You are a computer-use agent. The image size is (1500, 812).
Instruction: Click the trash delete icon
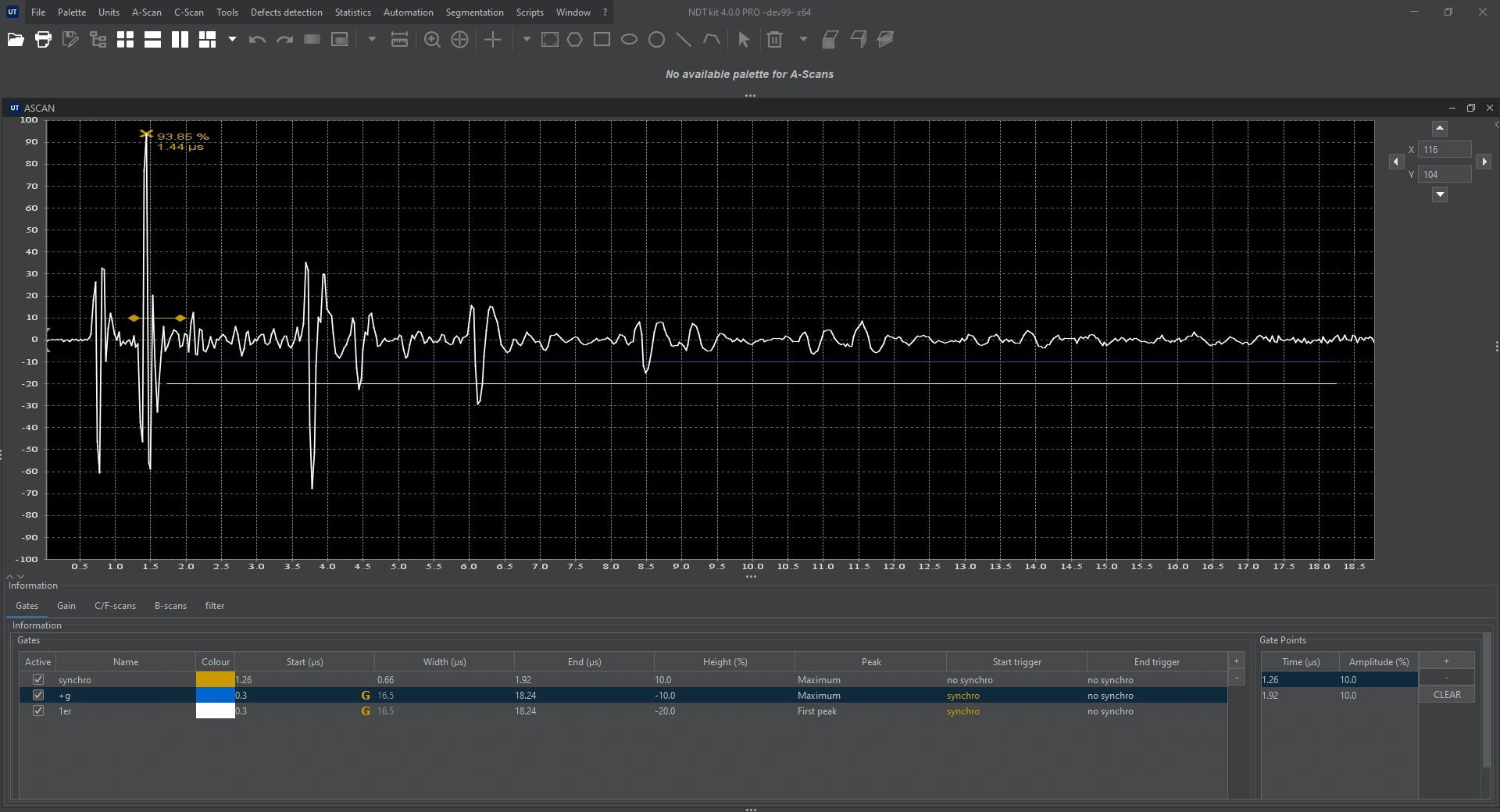pos(774,40)
